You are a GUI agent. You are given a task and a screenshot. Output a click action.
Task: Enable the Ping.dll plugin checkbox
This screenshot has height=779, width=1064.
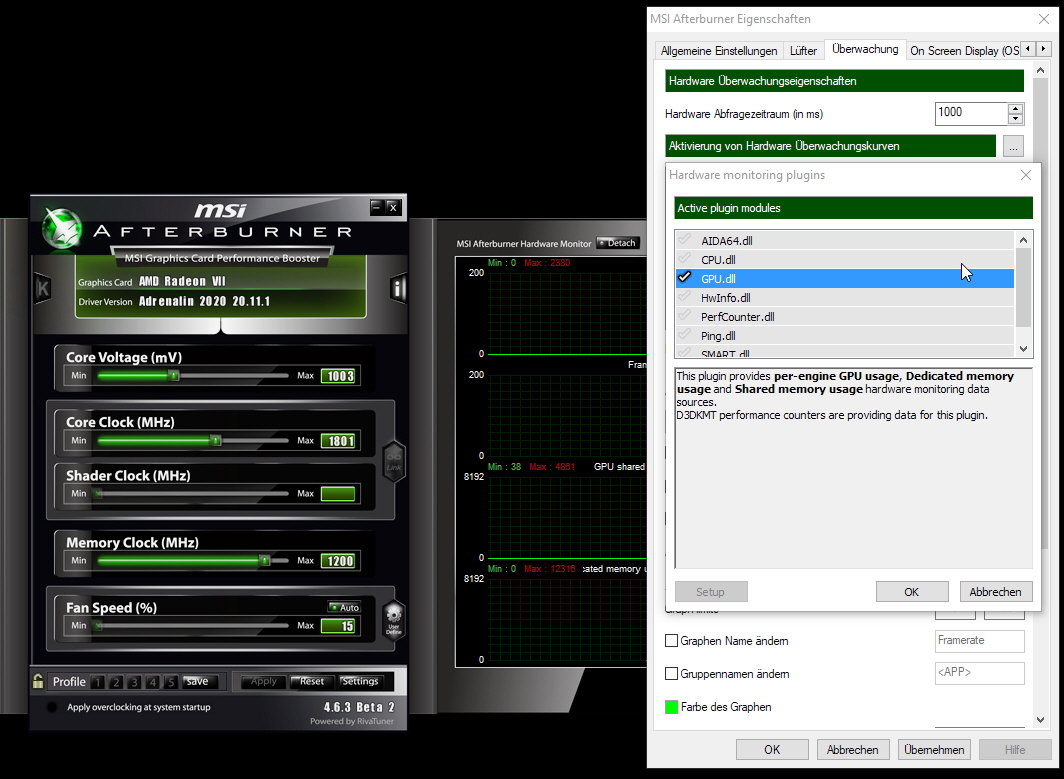click(x=685, y=335)
